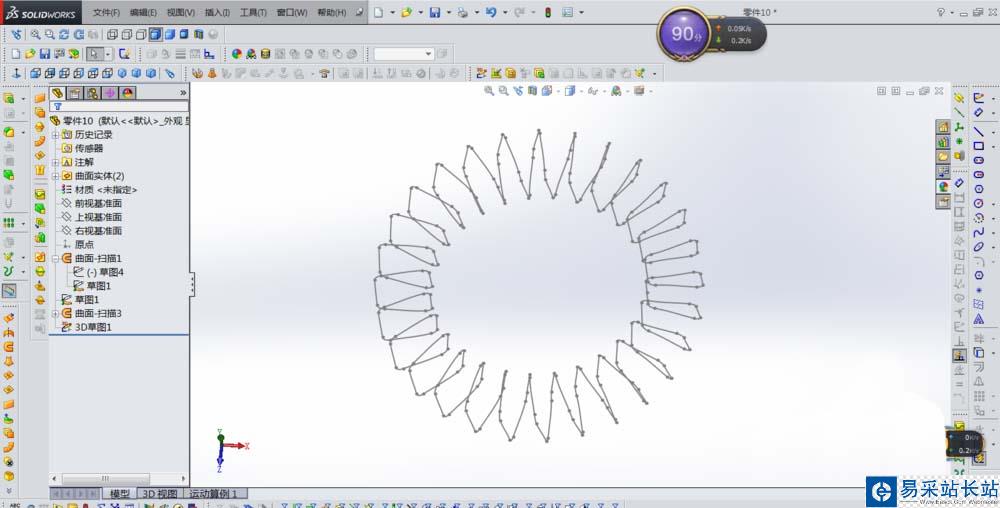
Task: Open the PropertyManager tab
Action: coord(75,92)
